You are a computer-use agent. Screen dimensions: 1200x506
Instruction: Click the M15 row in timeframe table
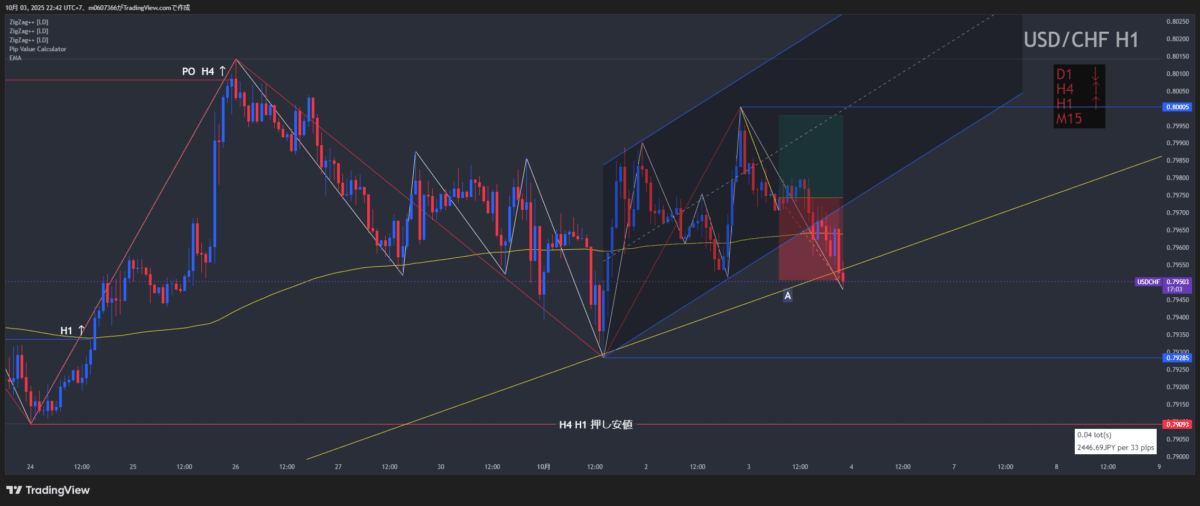(1069, 119)
